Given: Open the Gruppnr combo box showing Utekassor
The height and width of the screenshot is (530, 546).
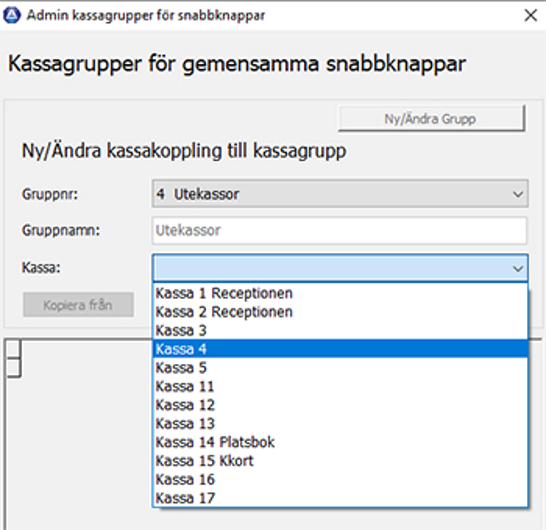Looking at the screenshot, I should coord(340,194).
